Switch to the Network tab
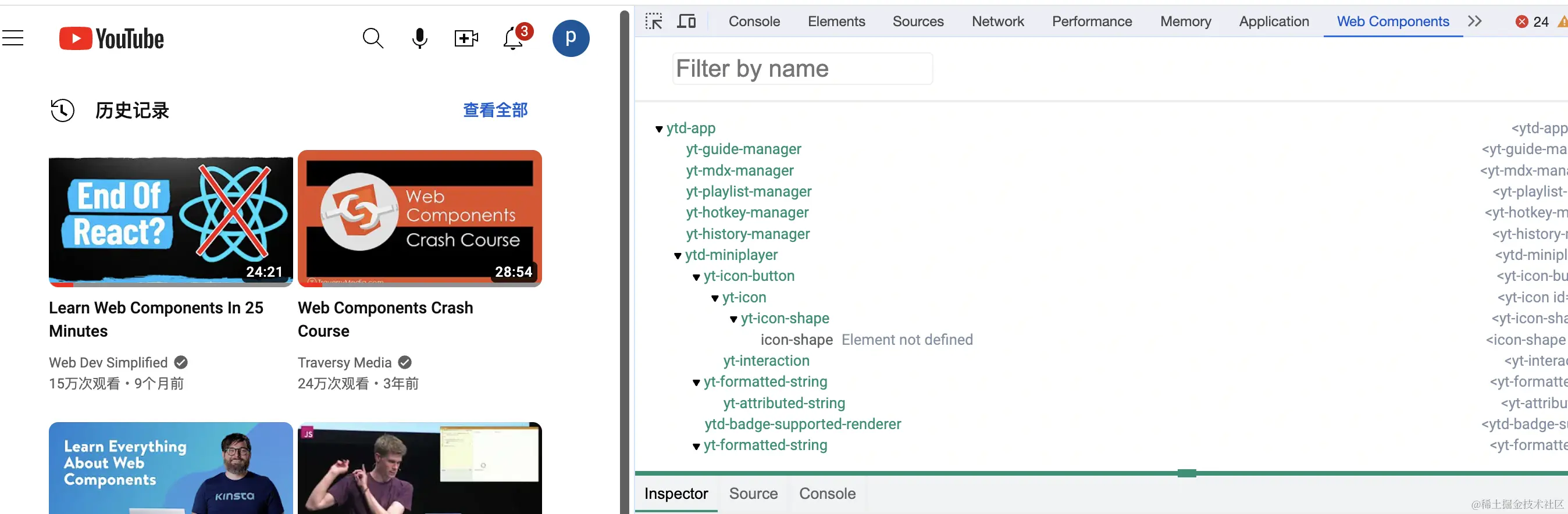The width and height of the screenshot is (1568, 514). (997, 22)
